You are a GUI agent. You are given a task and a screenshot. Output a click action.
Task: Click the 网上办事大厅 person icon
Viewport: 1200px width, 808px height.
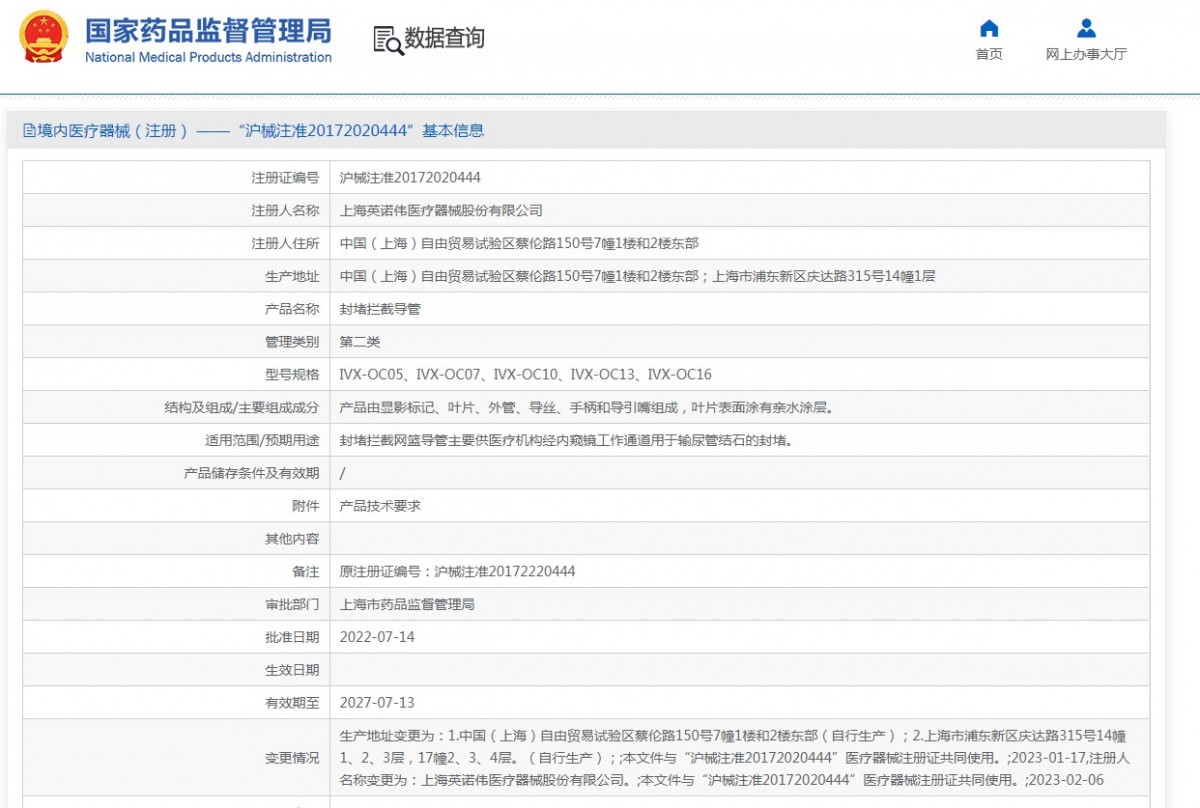1086,28
